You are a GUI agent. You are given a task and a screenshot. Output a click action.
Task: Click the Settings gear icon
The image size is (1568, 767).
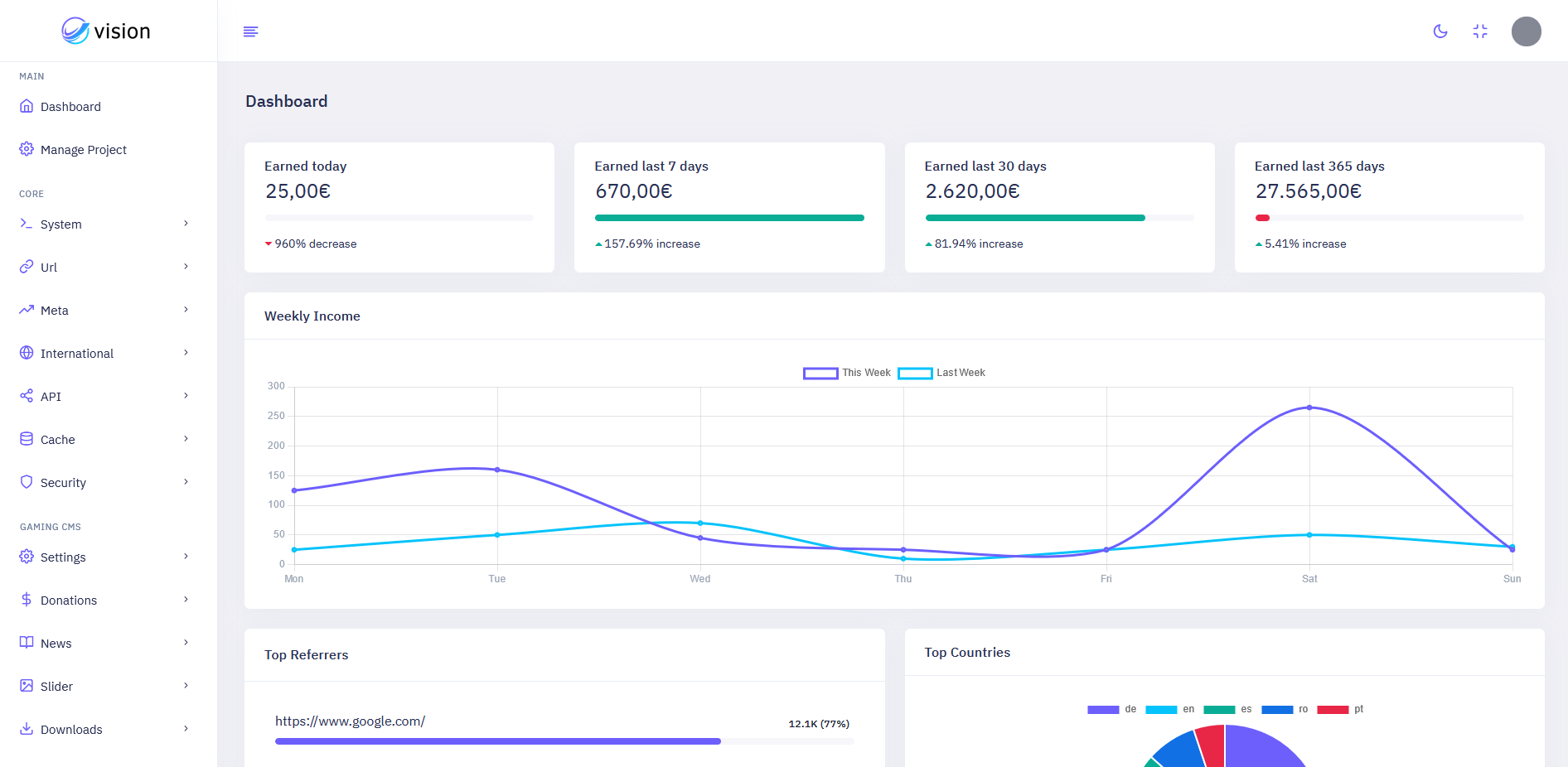tap(27, 557)
